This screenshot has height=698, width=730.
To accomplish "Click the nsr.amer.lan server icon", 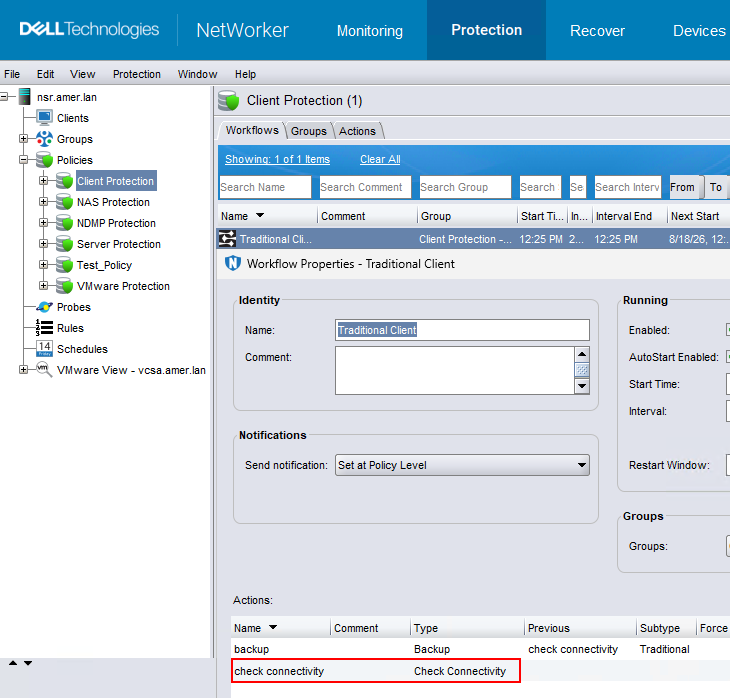I will 24,97.
